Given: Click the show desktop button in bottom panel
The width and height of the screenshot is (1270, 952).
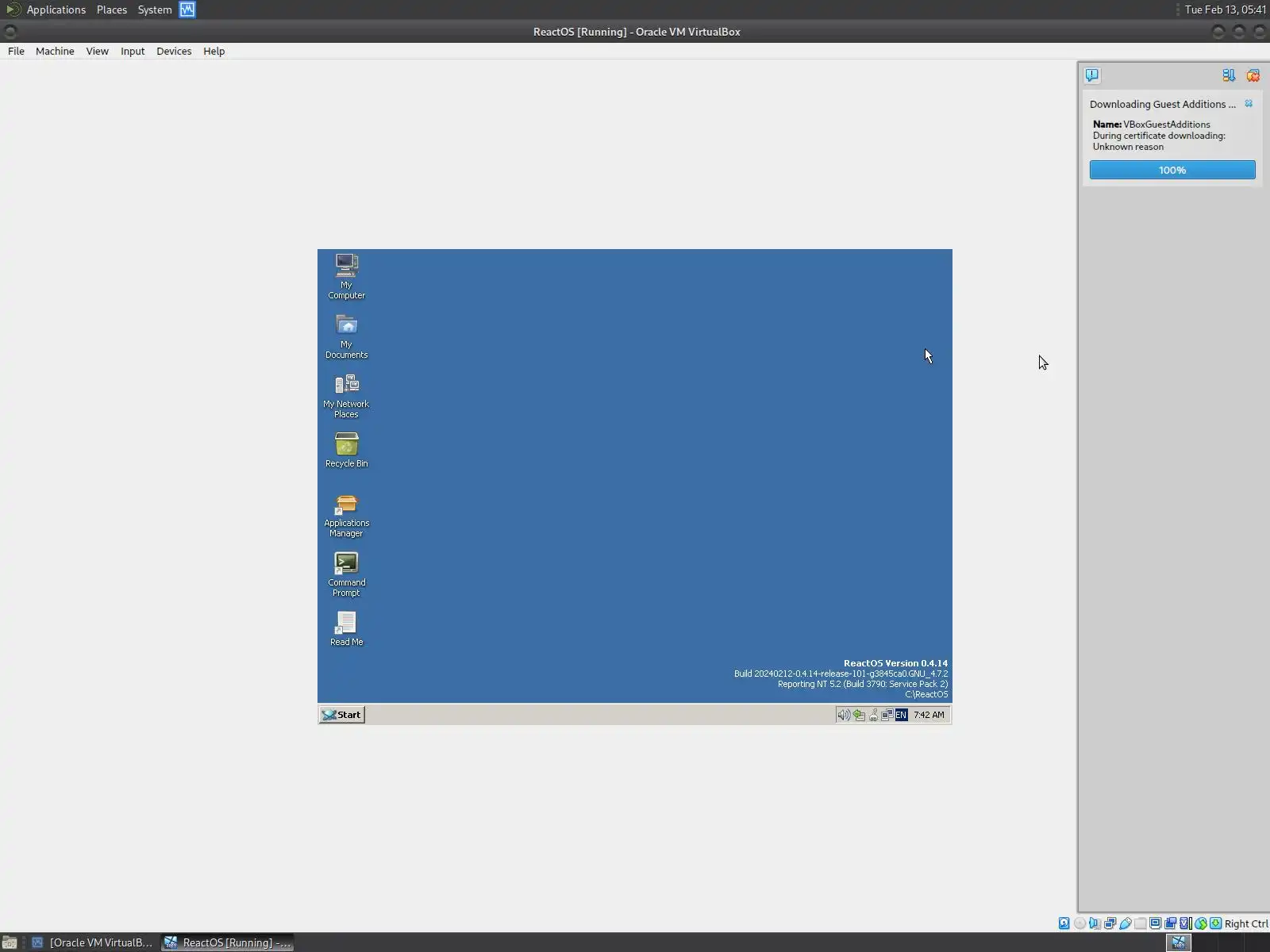Looking at the screenshot, I should pos(10,942).
